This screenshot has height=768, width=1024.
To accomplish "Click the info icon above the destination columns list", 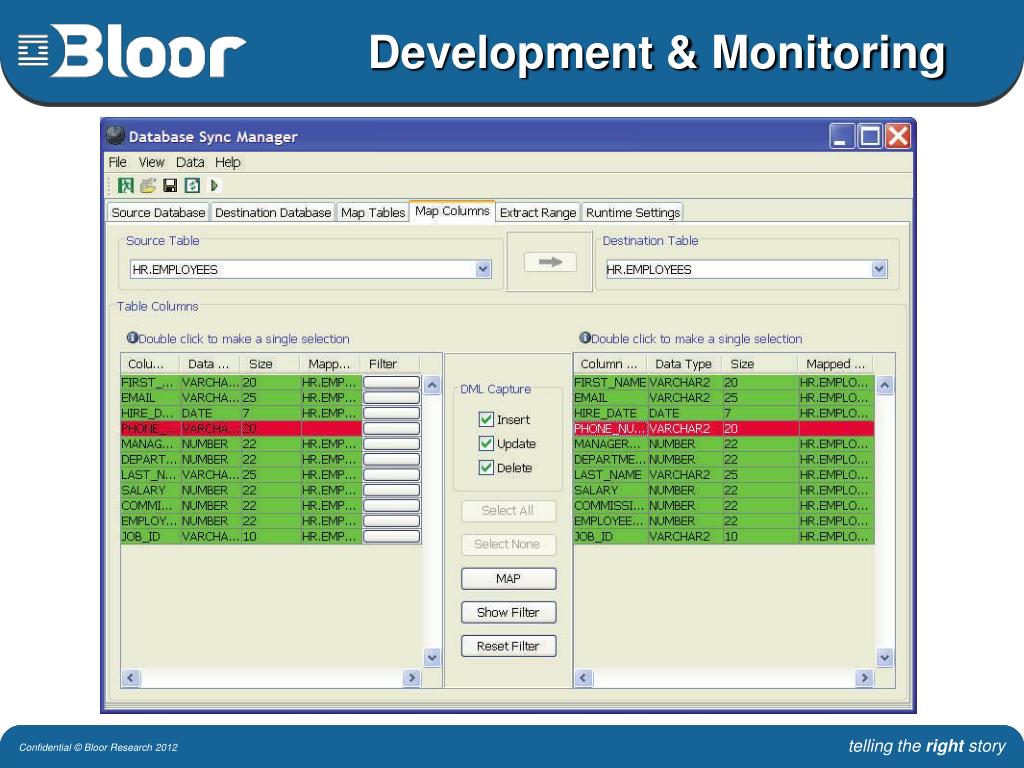I will (584, 338).
